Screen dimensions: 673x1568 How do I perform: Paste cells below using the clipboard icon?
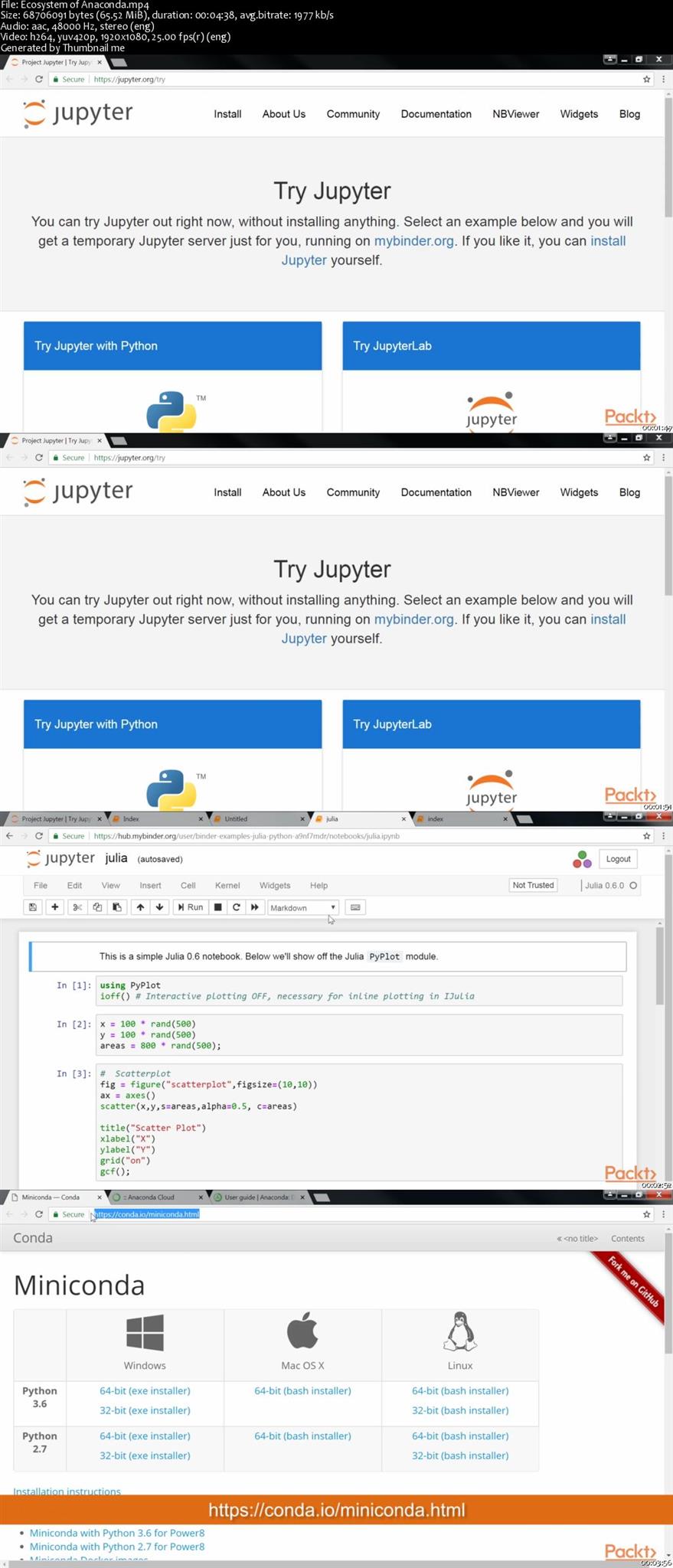coord(117,907)
